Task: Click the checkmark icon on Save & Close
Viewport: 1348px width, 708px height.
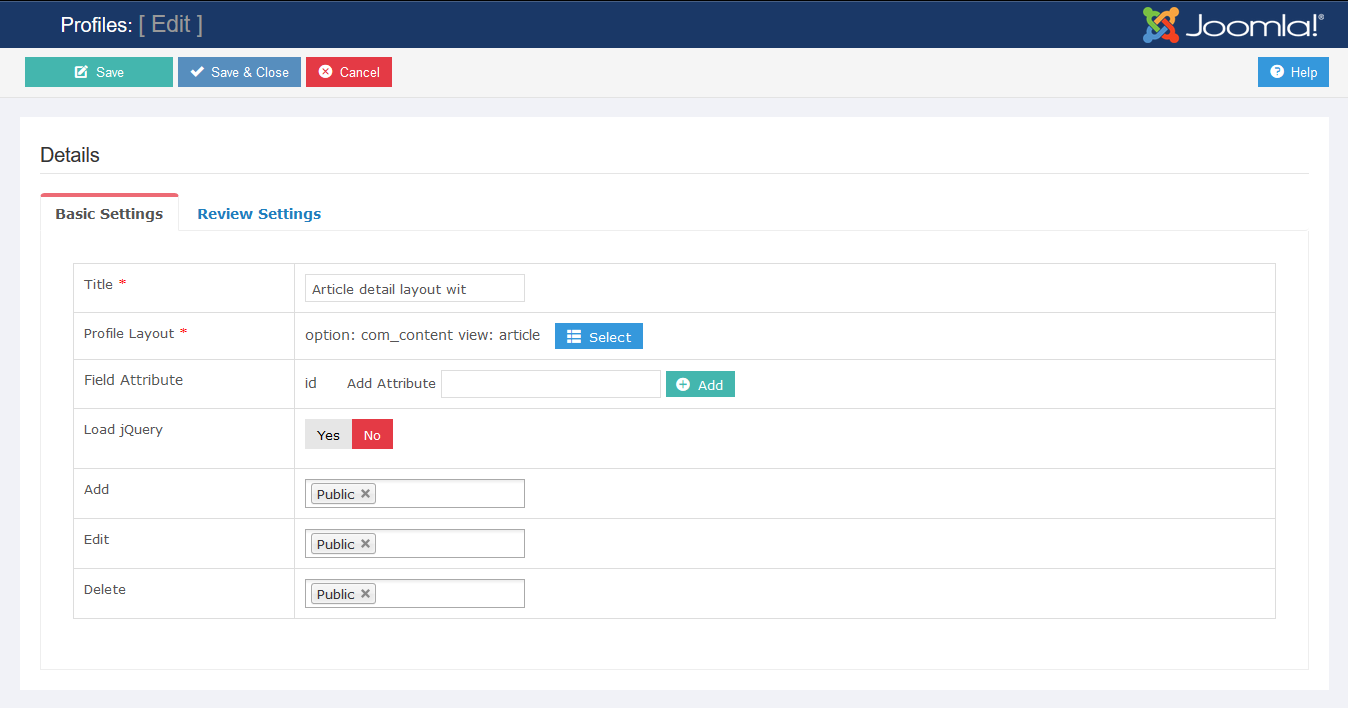Action: click(x=197, y=72)
